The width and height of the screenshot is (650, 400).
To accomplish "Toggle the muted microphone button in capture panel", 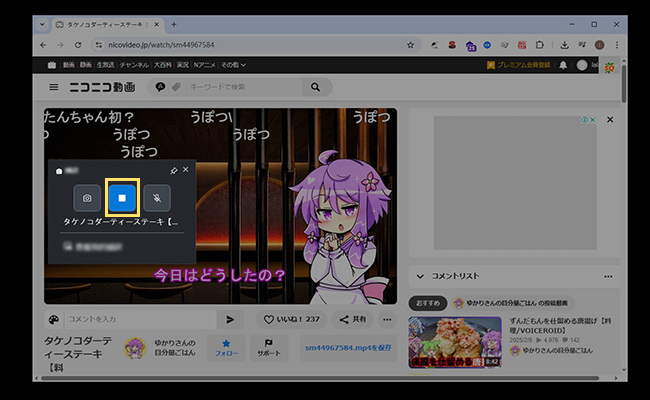I will click(x=157, y=198).
